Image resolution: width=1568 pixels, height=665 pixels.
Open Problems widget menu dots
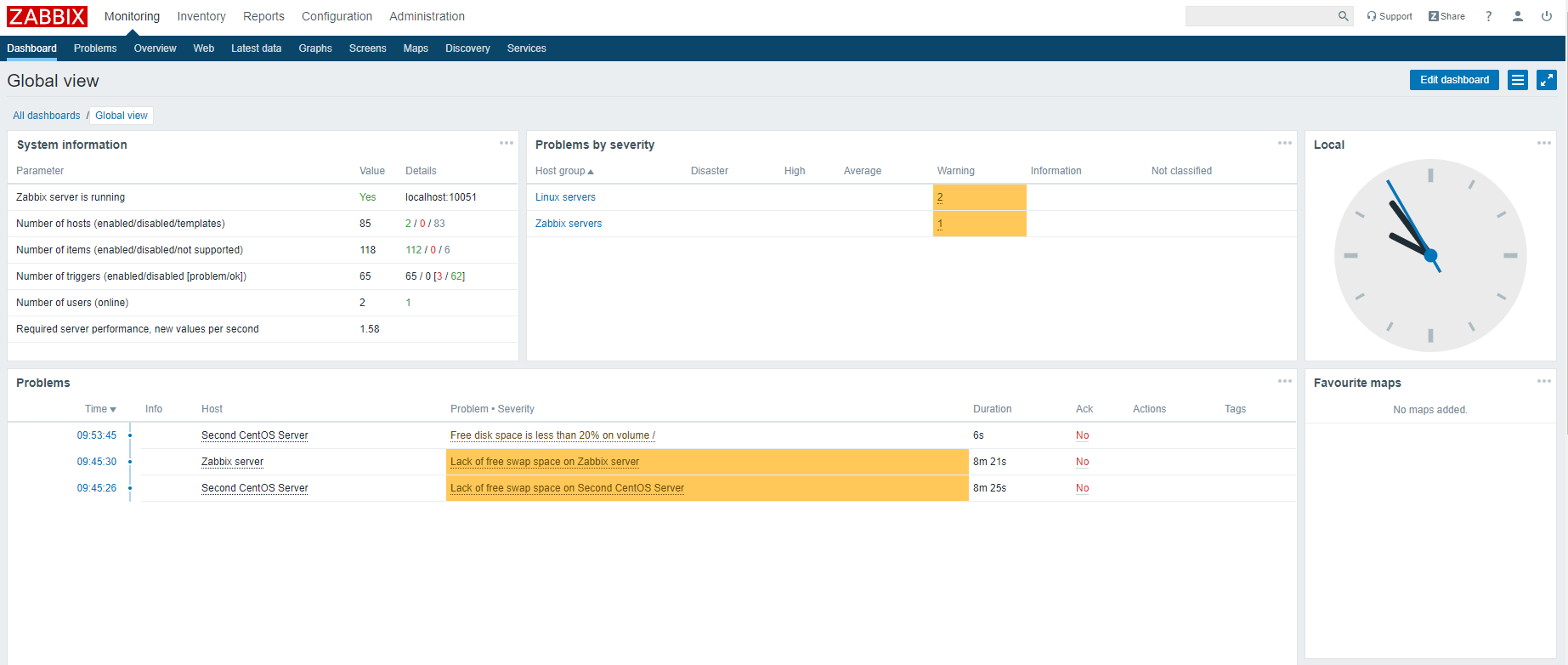click(1285, 381)
